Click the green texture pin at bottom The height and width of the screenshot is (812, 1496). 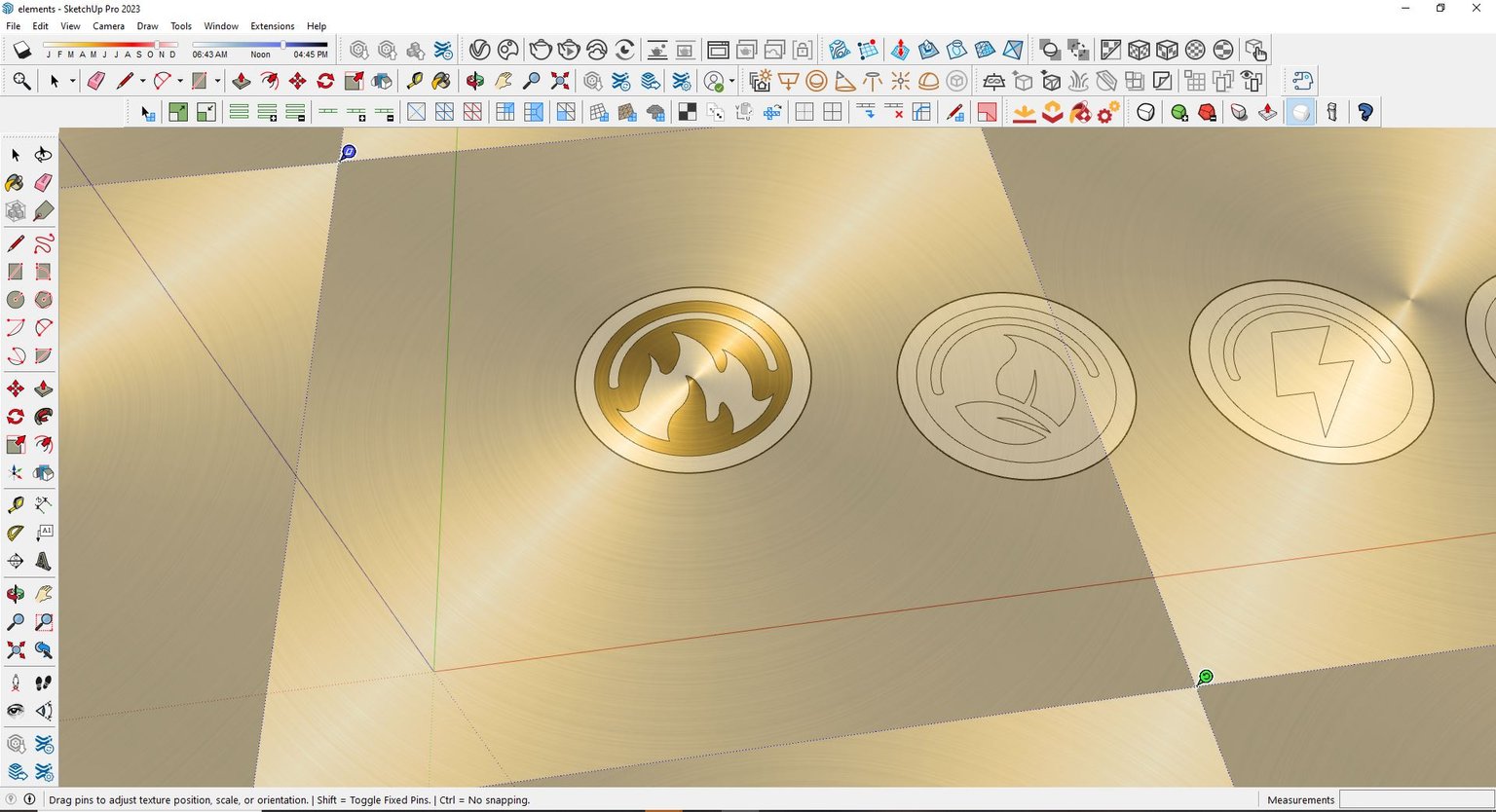pyautogui.click(x=1206, y=677)
